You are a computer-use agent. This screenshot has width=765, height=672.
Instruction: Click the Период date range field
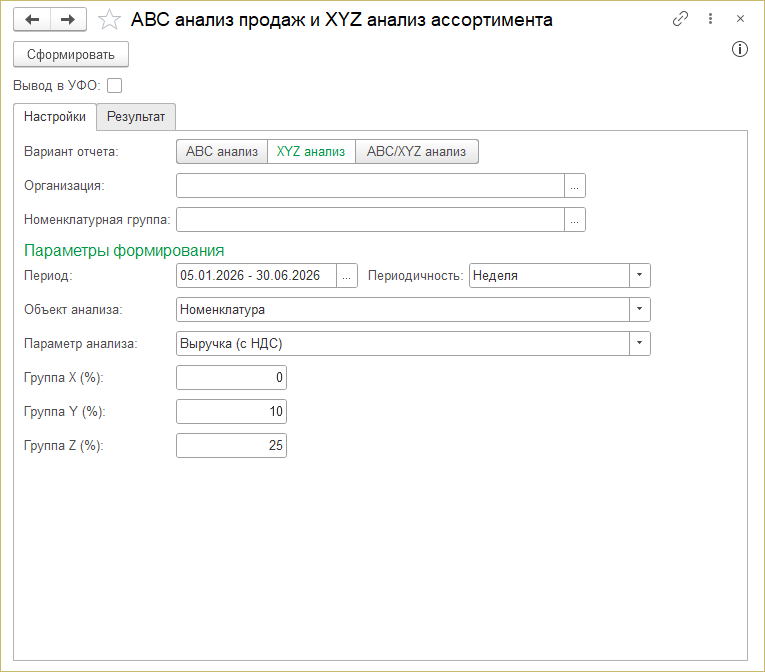click(256, 275)
